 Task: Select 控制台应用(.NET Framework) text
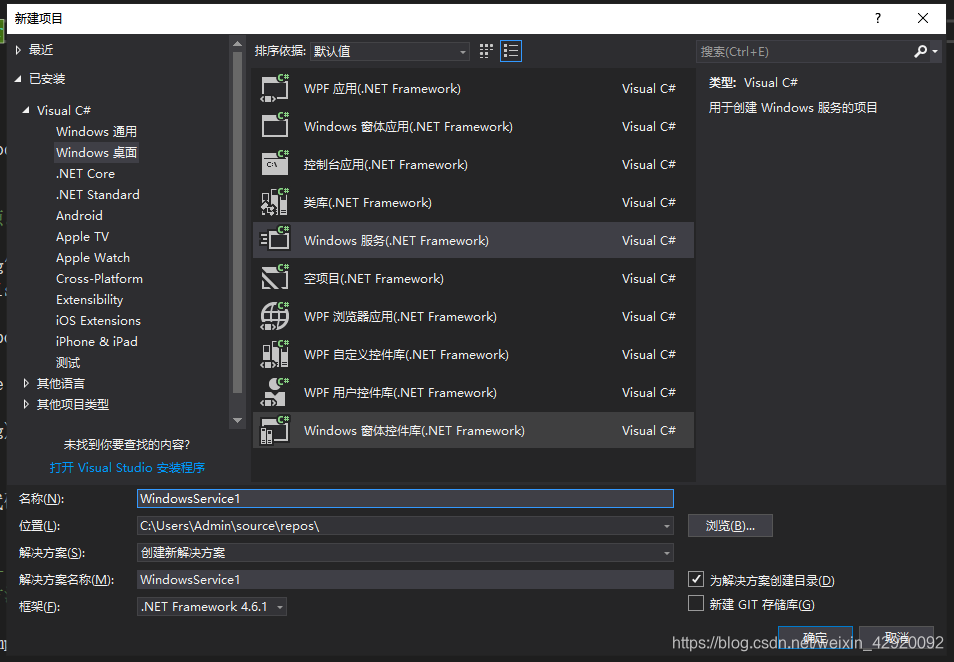click(x=386, y=164)
